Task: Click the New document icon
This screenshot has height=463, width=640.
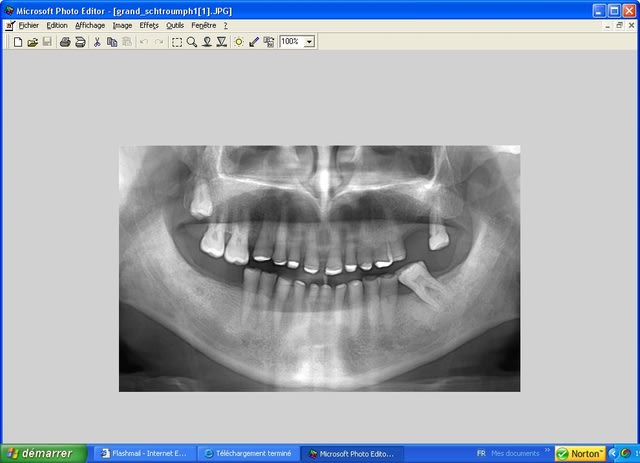Action: [18, 42]
